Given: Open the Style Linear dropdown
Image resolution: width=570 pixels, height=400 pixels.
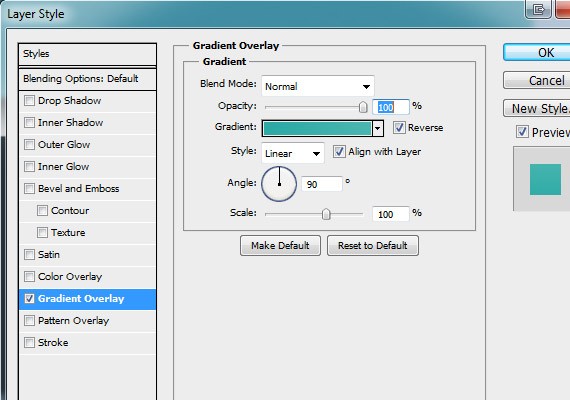Looking at the screenshot, I should pyautogui.click(x=292, y=153).
